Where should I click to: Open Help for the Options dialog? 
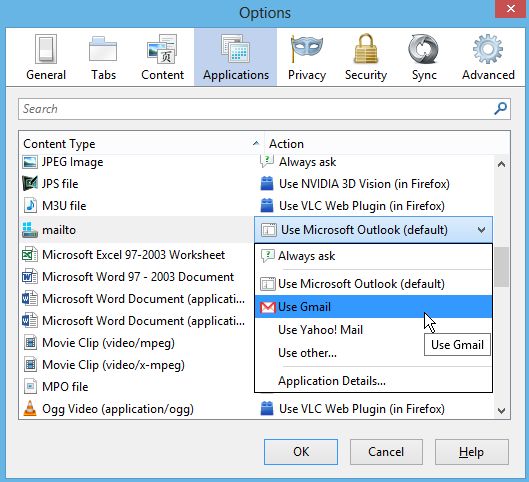472,452
